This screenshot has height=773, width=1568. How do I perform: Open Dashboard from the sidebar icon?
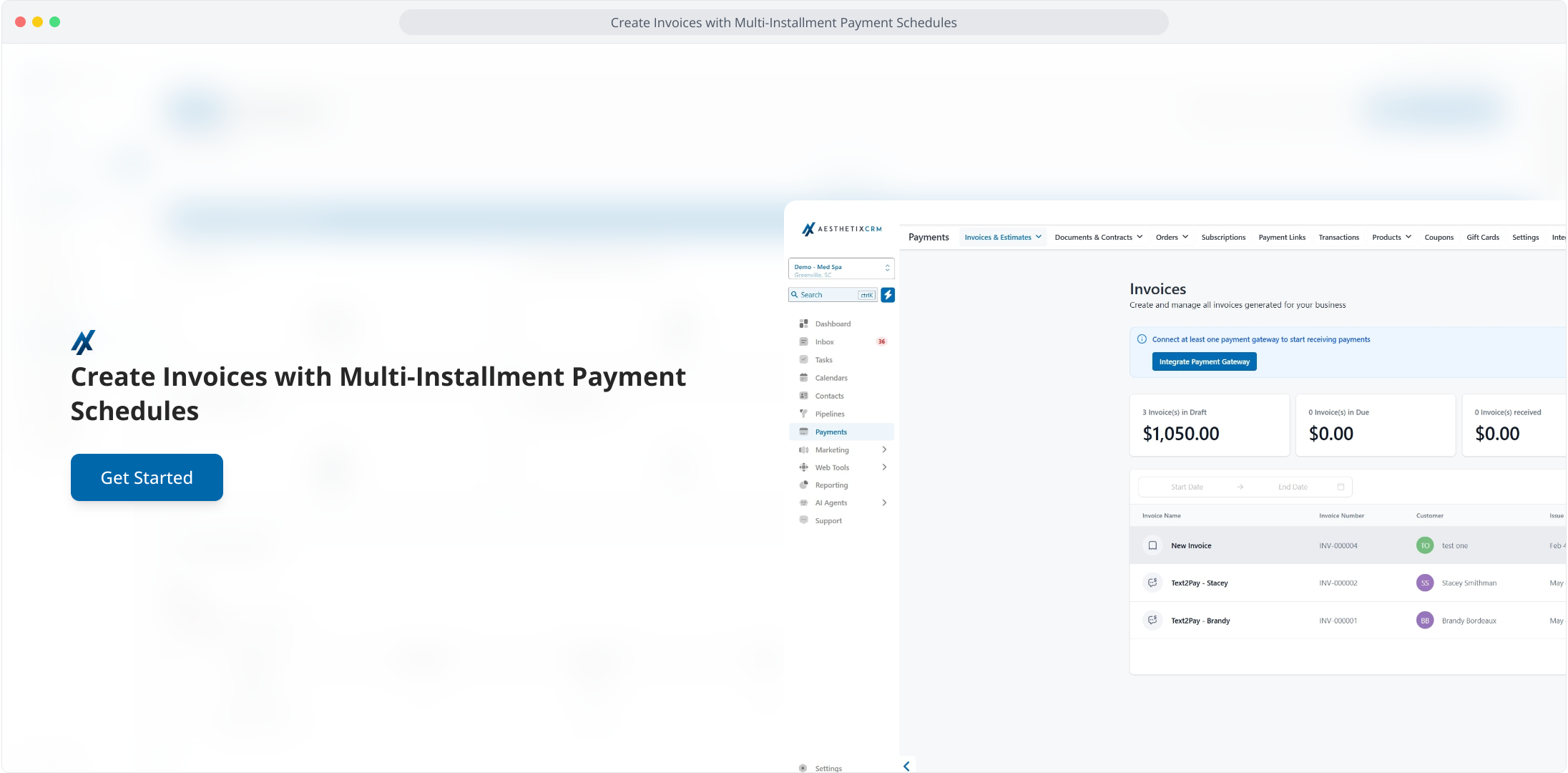[x=803, y=324]
